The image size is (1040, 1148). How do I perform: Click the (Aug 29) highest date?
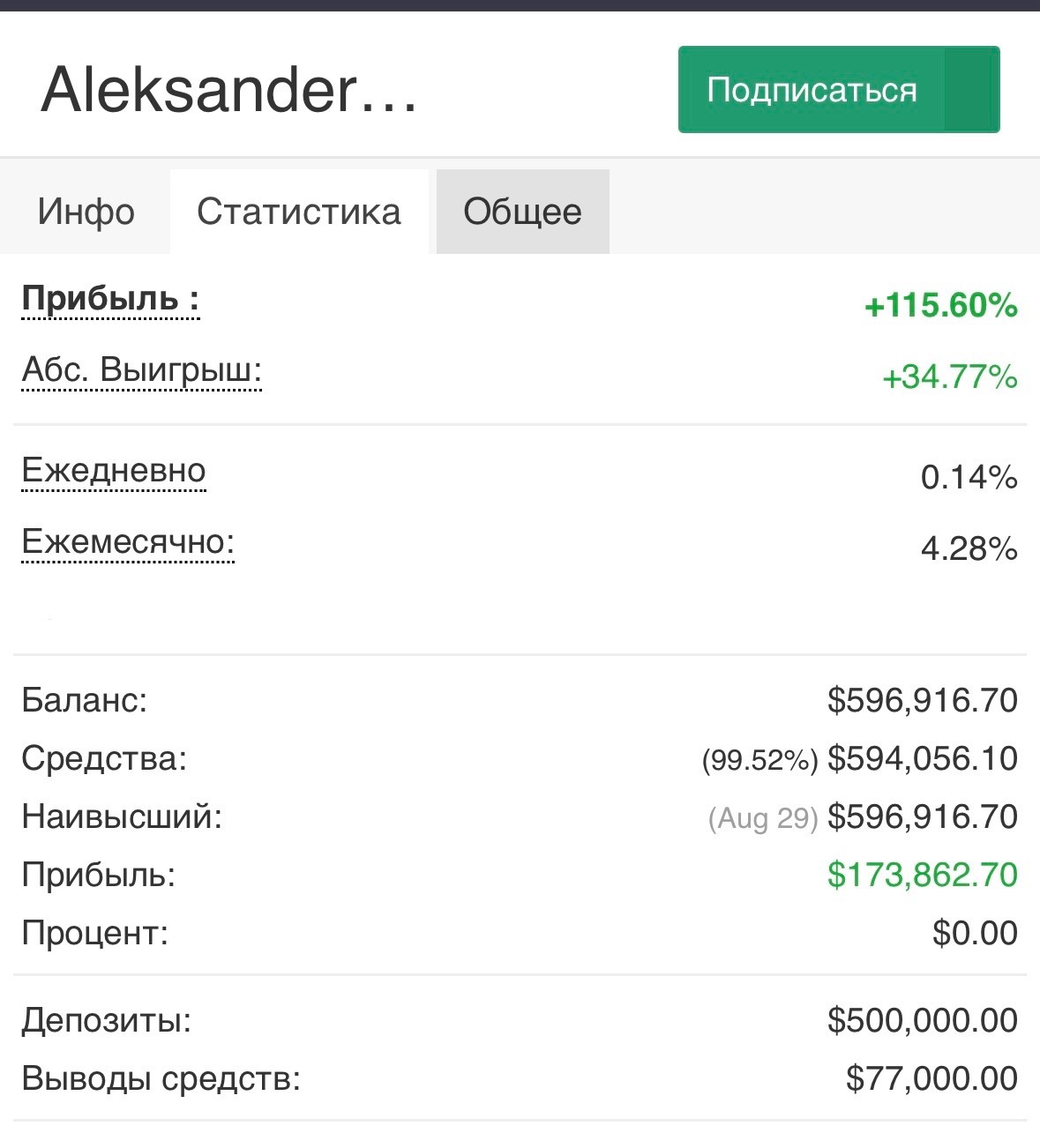pyautogui.click(x=763, y=818)
